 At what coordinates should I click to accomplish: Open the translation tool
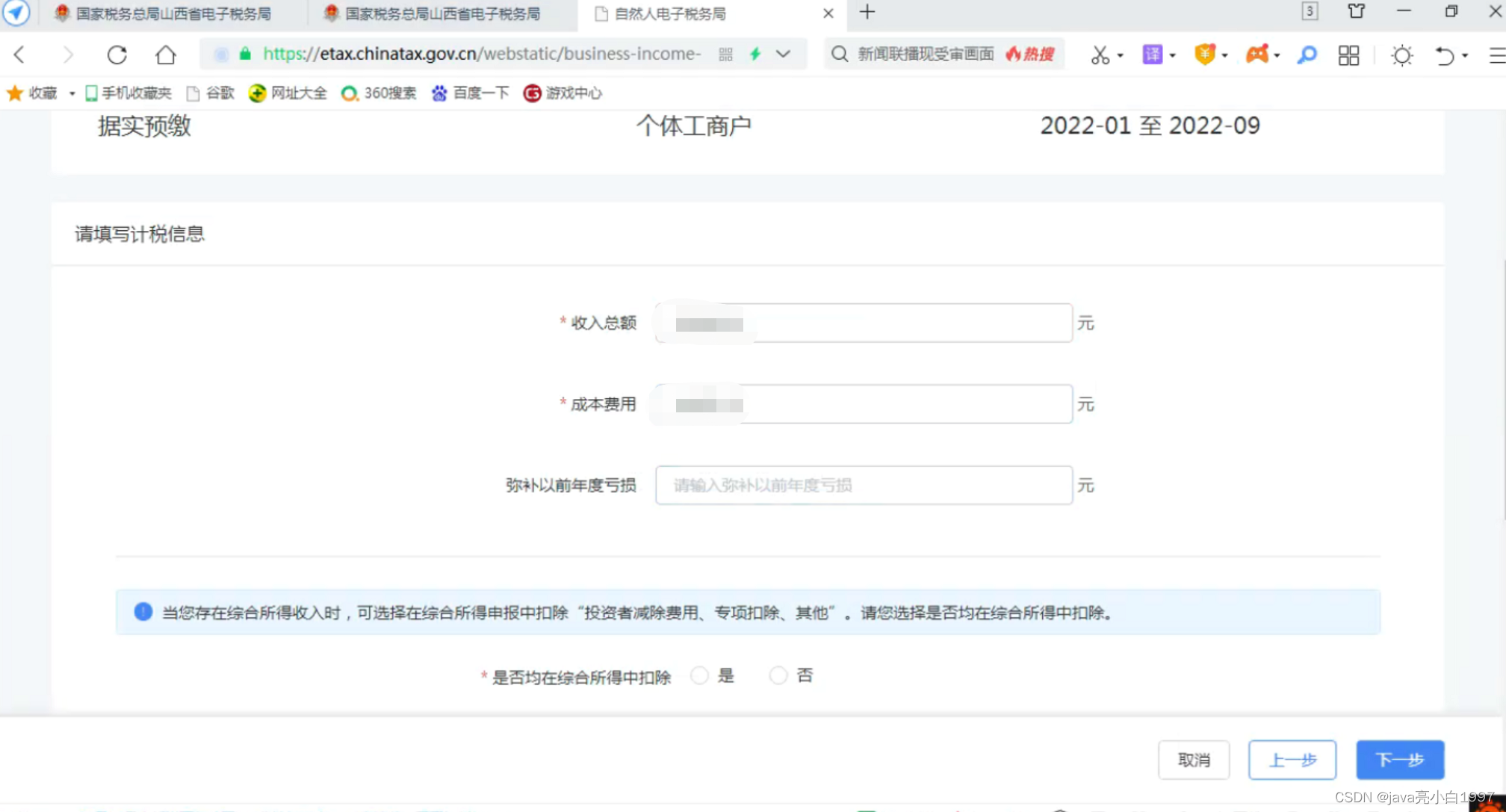(1153, 55)
